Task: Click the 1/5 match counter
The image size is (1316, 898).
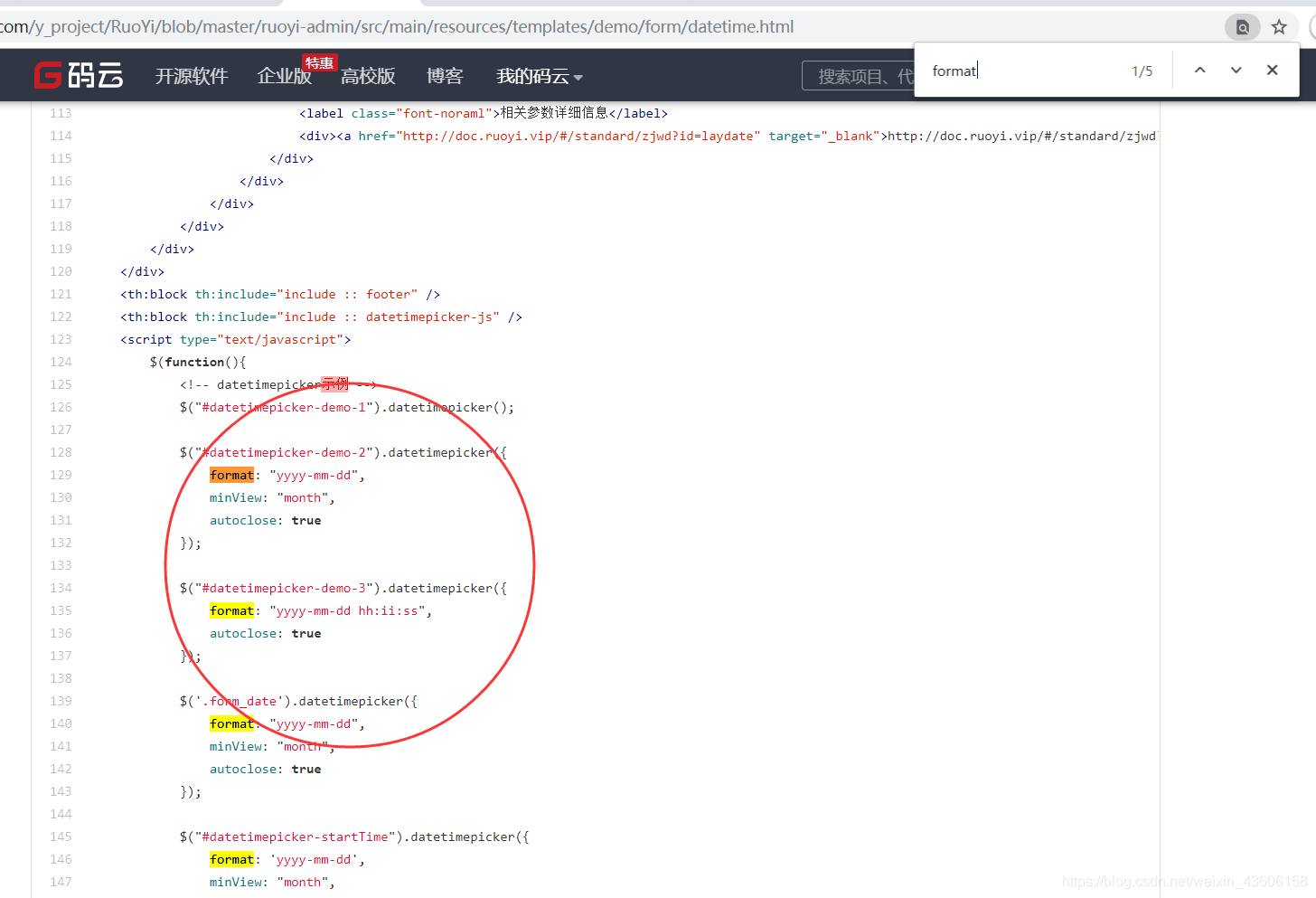Action: pos(1142,71)
